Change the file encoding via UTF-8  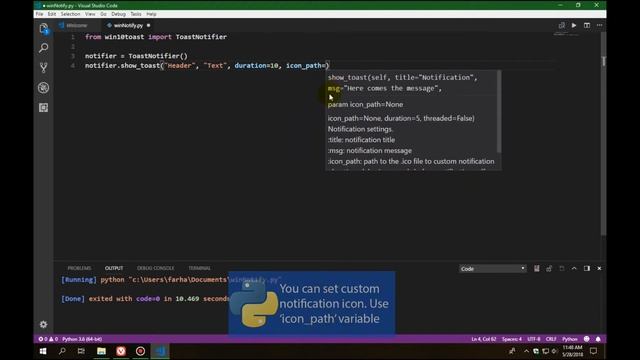(x=534, y=339)
